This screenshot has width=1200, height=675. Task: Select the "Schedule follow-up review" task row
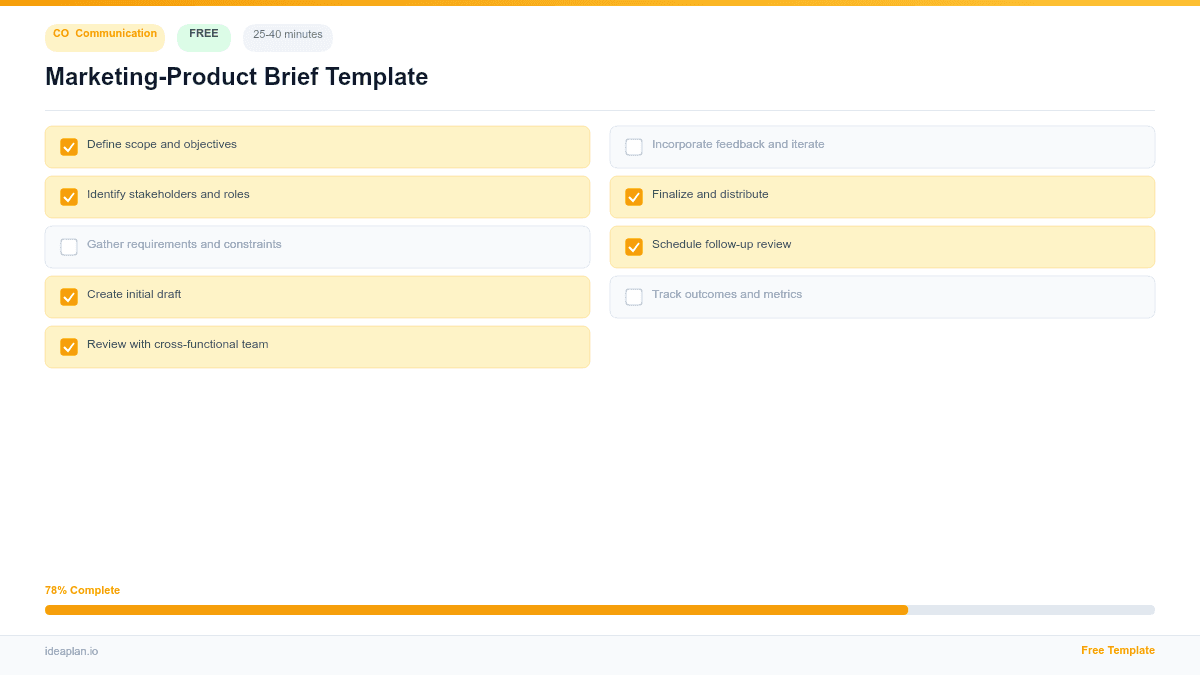pyautogui.click(x=882, y=246)
